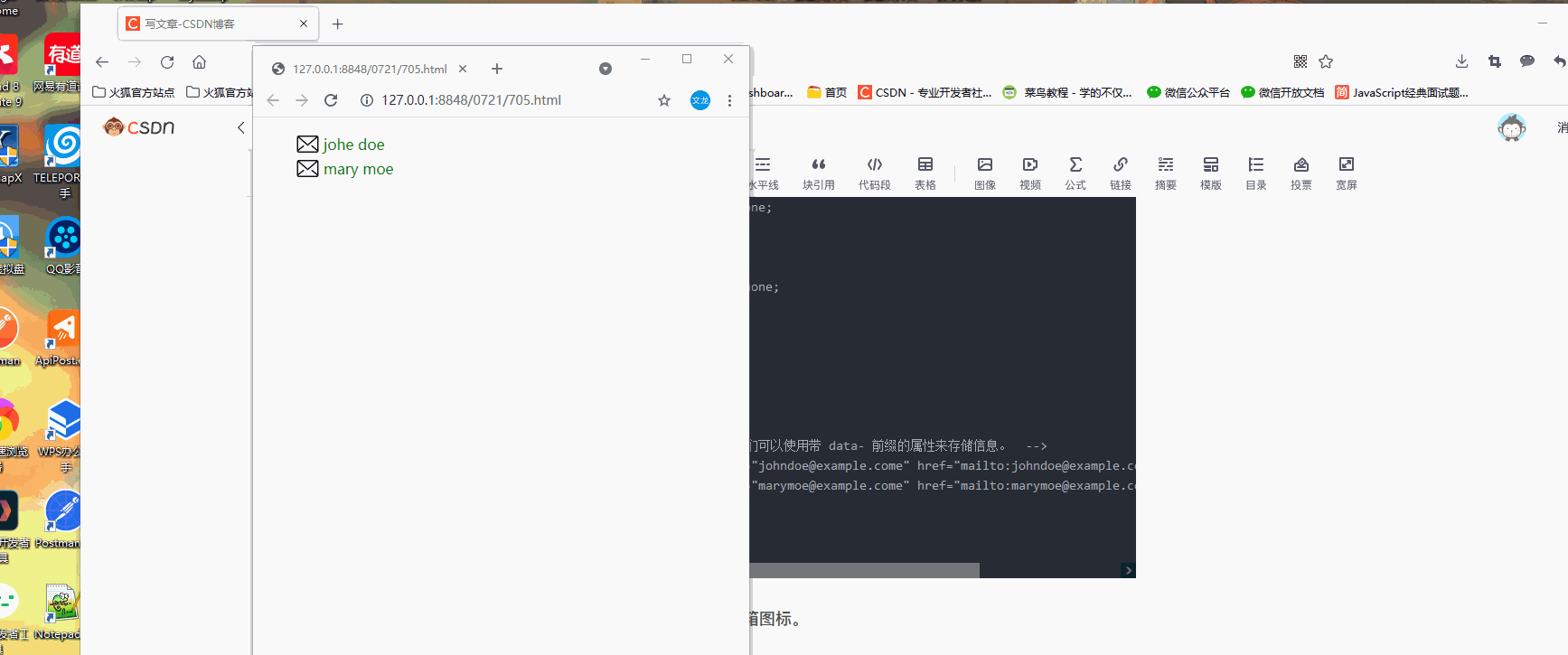The height and width of the screenshot is (655, 1568).
Task: Open the 菜鸟教程 bookmark
Action: click(1067, 92)
